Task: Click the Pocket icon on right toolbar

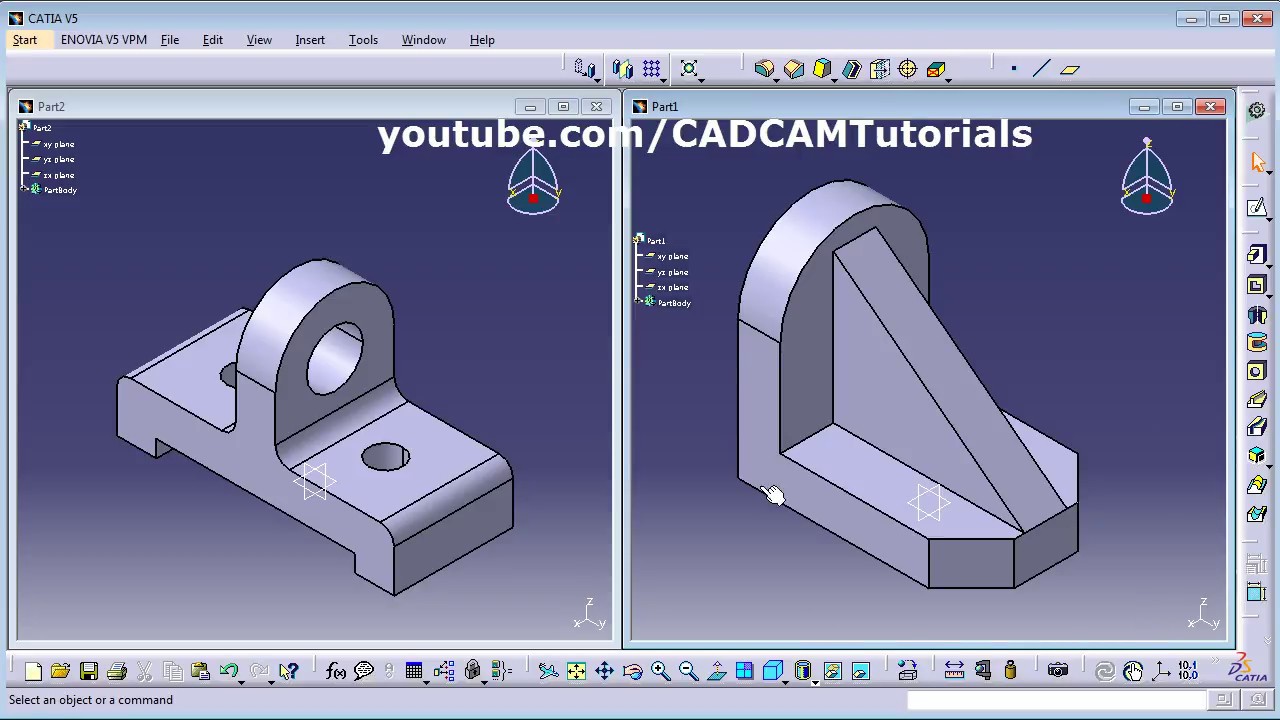Action: click(1257, 286)
